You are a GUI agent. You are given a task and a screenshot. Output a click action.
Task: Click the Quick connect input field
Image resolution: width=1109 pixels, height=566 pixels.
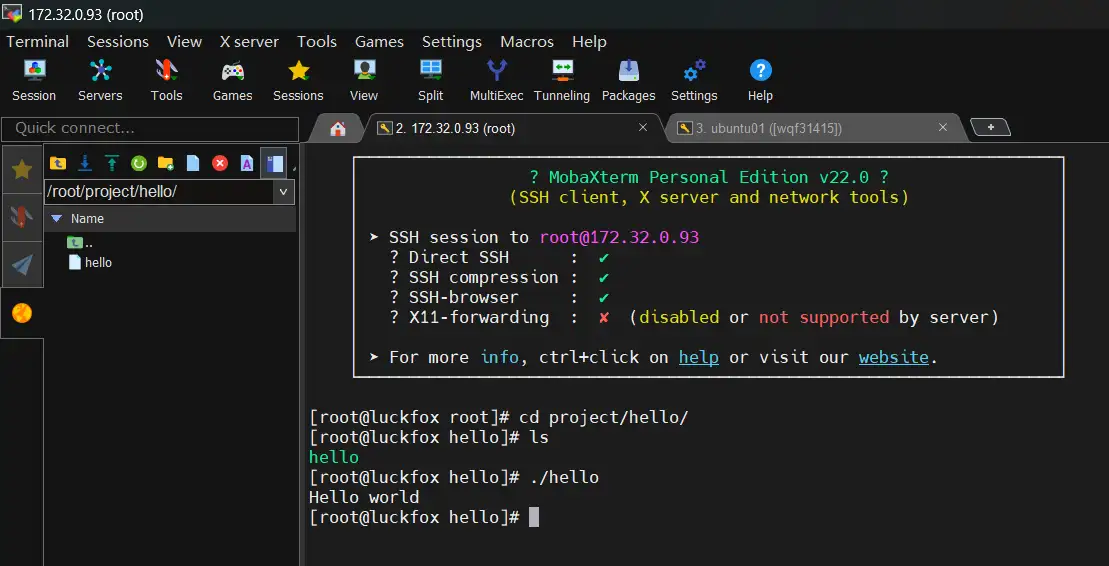pos(150,128)
